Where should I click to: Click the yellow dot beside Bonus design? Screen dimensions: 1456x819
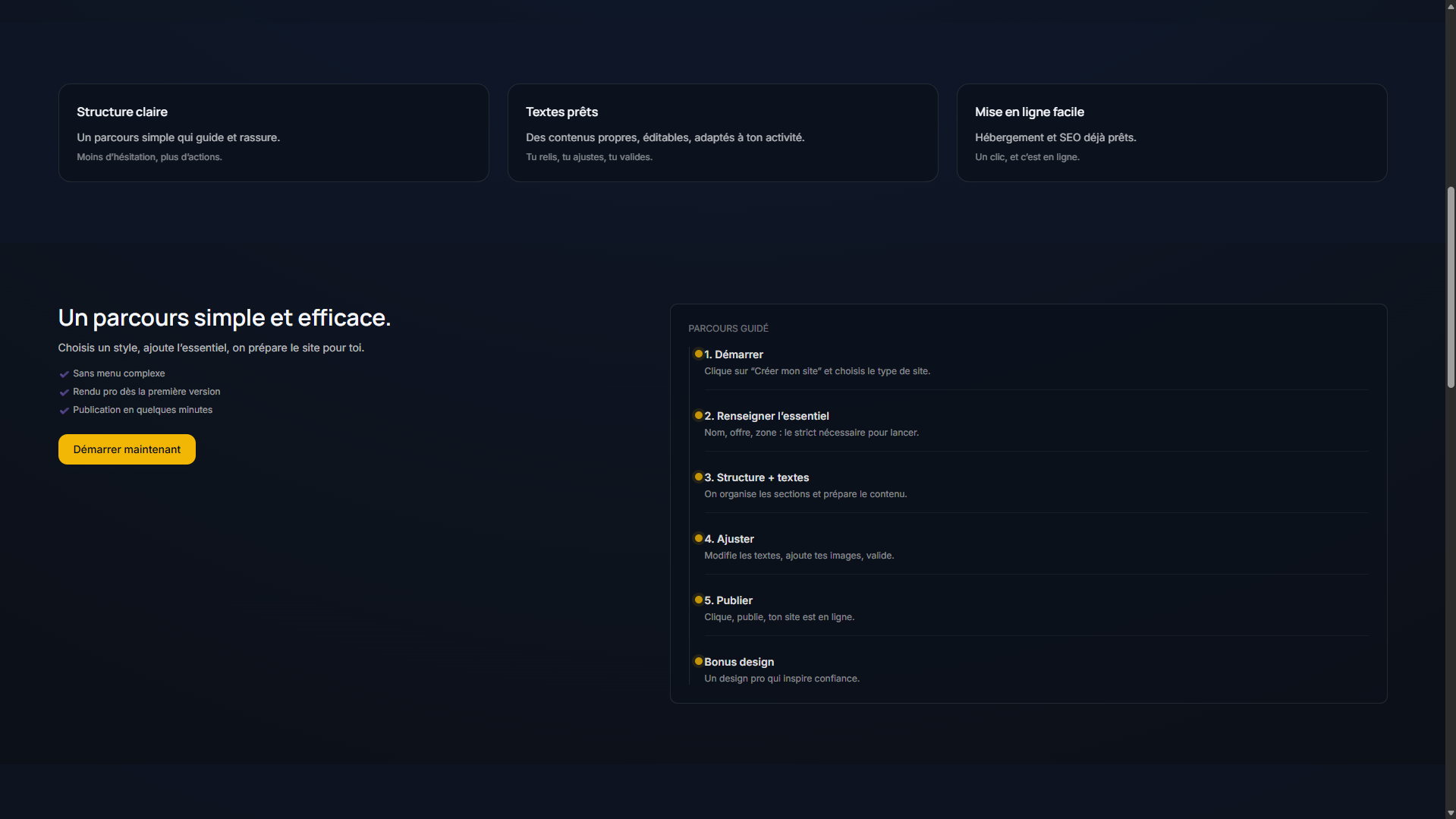tap(698, 661)
